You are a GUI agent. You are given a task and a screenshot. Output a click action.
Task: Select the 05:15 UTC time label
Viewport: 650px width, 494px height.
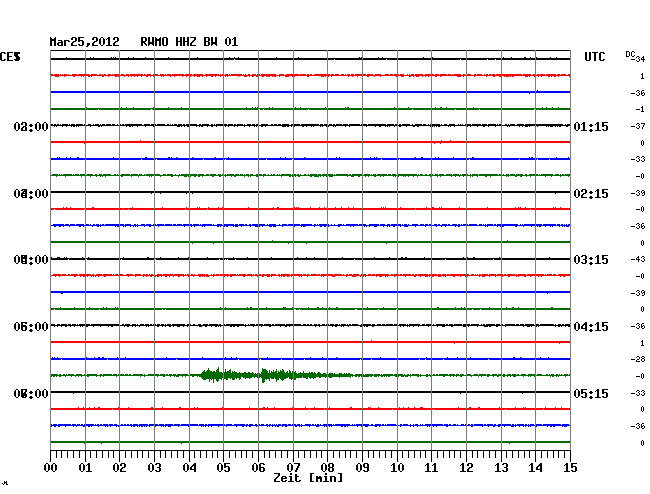click(591, 394)
